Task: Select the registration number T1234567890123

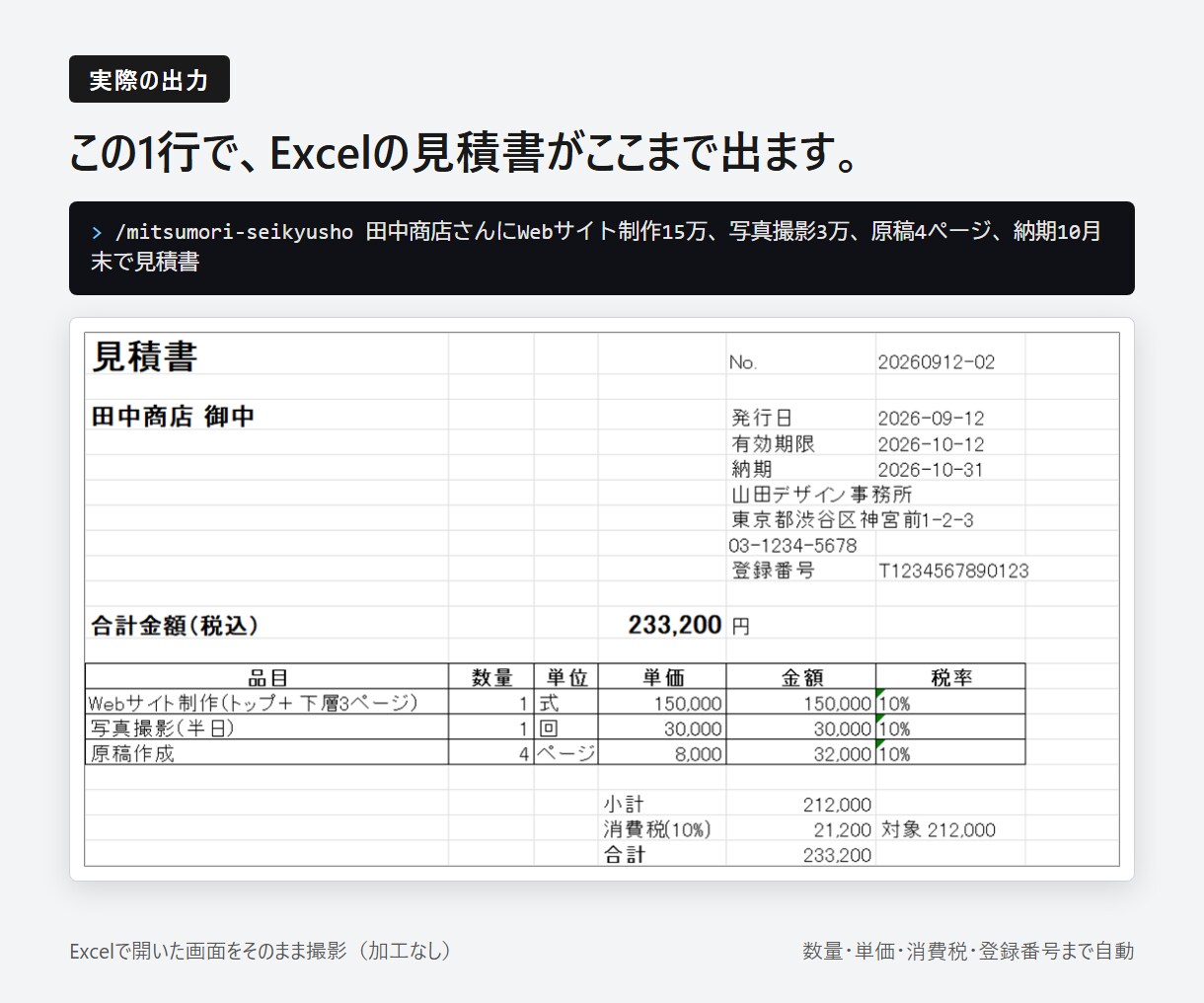Action: point(953,571)
